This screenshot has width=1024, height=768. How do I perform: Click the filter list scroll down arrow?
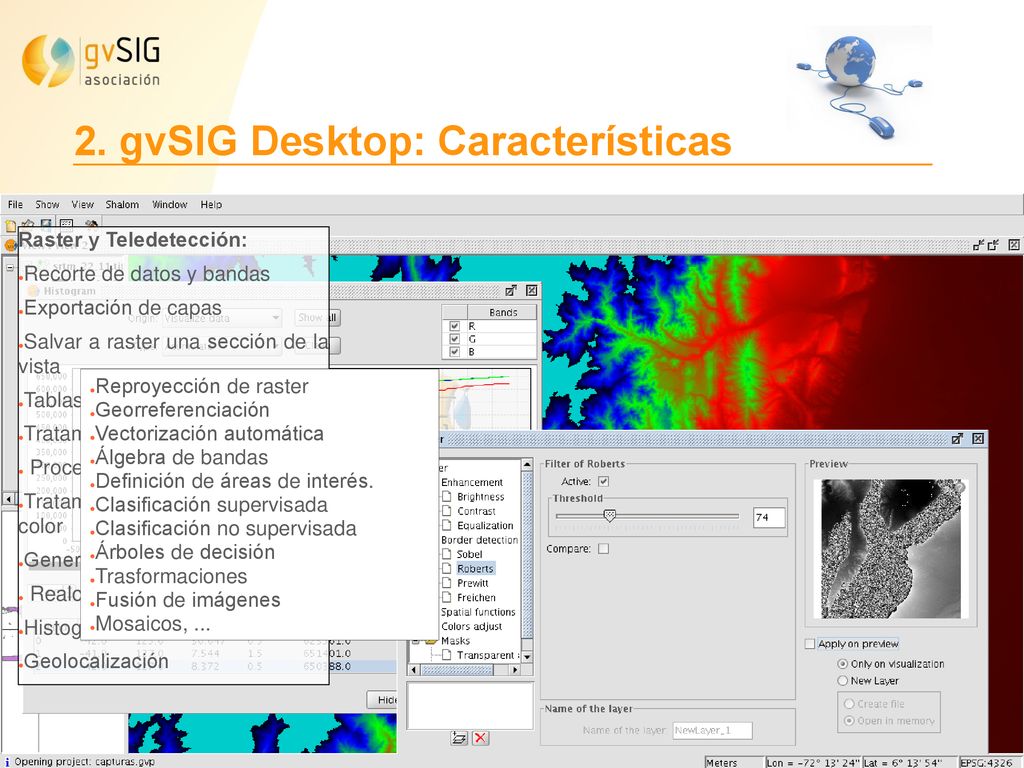tap(527, 656)
